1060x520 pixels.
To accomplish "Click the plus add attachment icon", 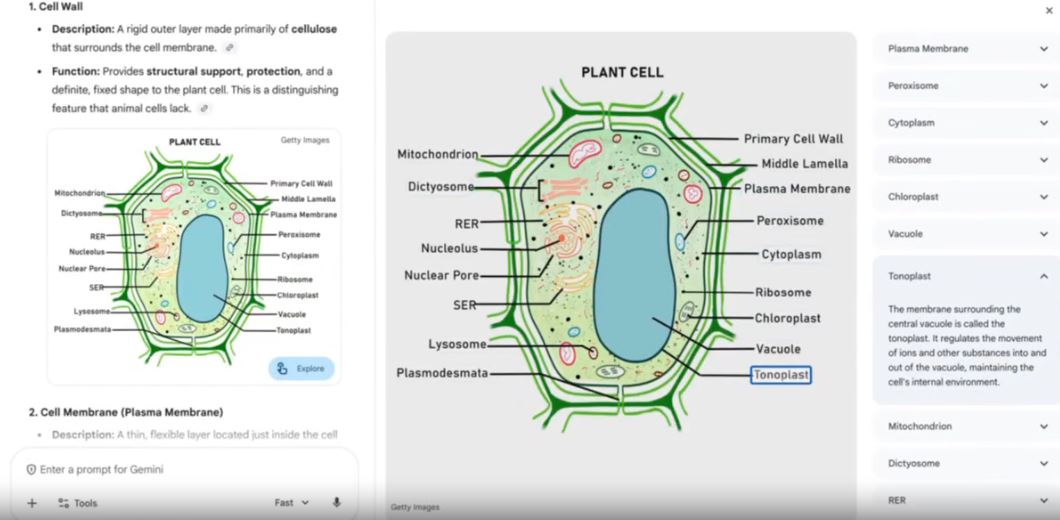I will pyautogui.click(x=31, y=503).
